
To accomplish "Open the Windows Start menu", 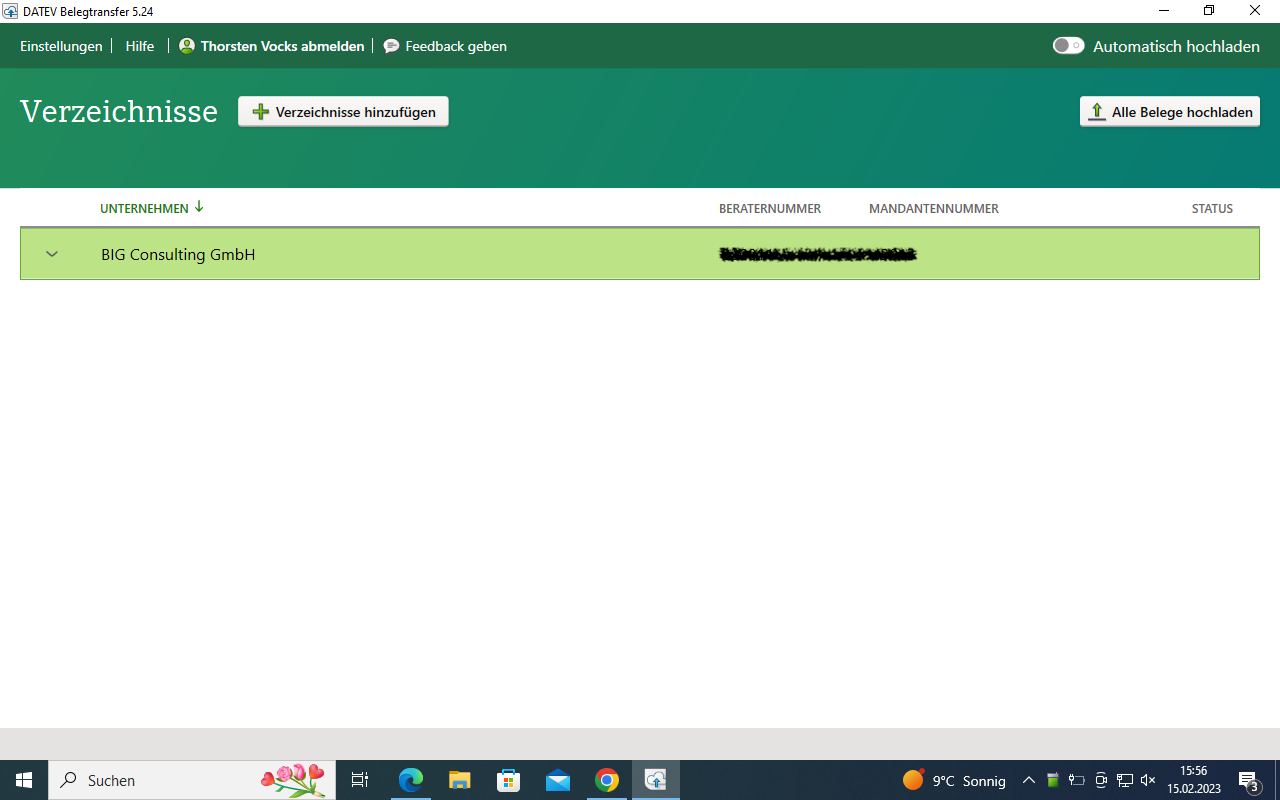I will tap(24, 780).
